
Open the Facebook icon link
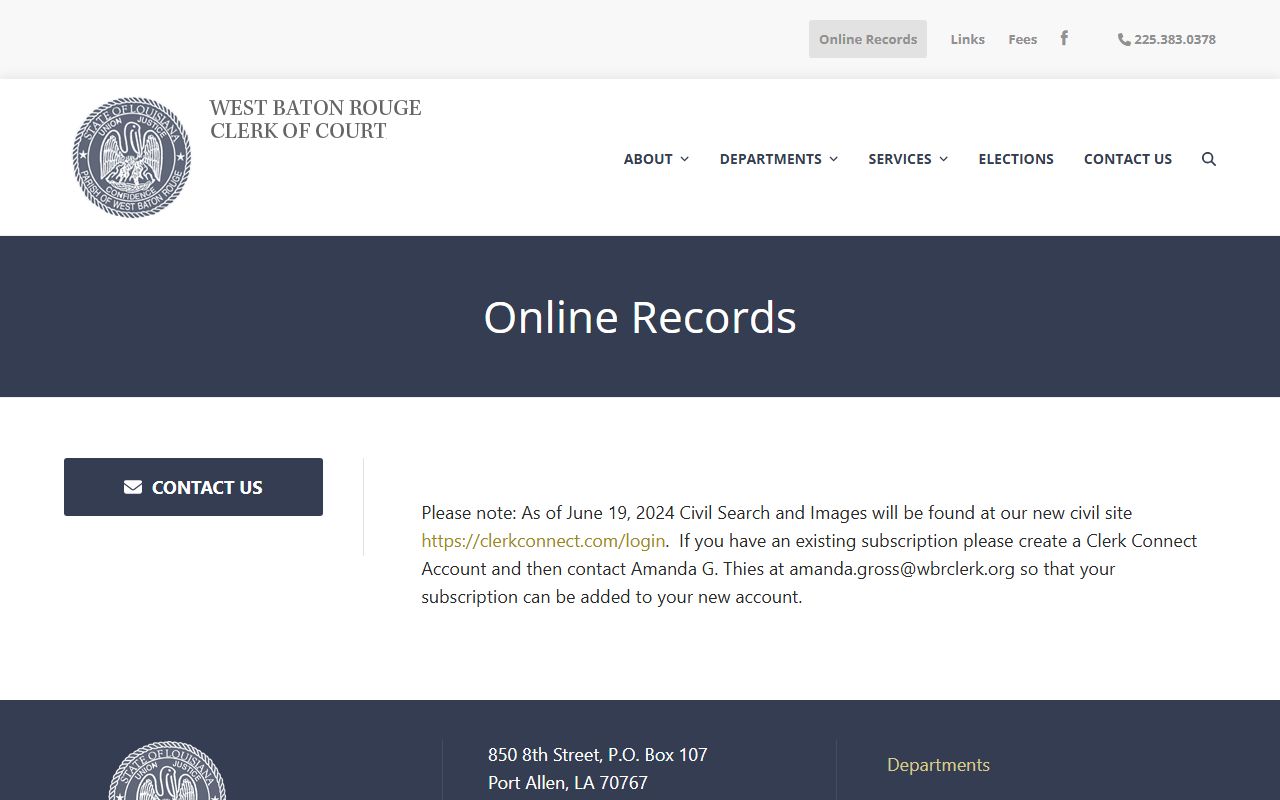pos(1064,38)
